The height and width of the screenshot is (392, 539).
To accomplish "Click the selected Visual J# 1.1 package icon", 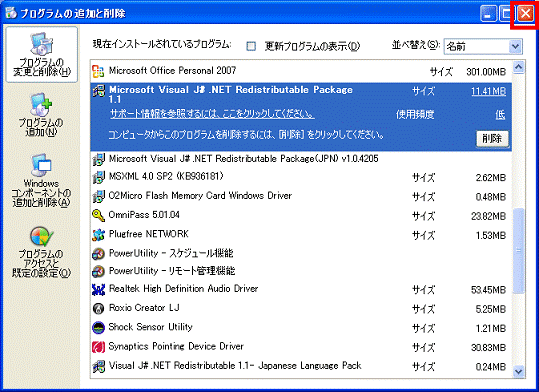I will click(x=99, y=90).
